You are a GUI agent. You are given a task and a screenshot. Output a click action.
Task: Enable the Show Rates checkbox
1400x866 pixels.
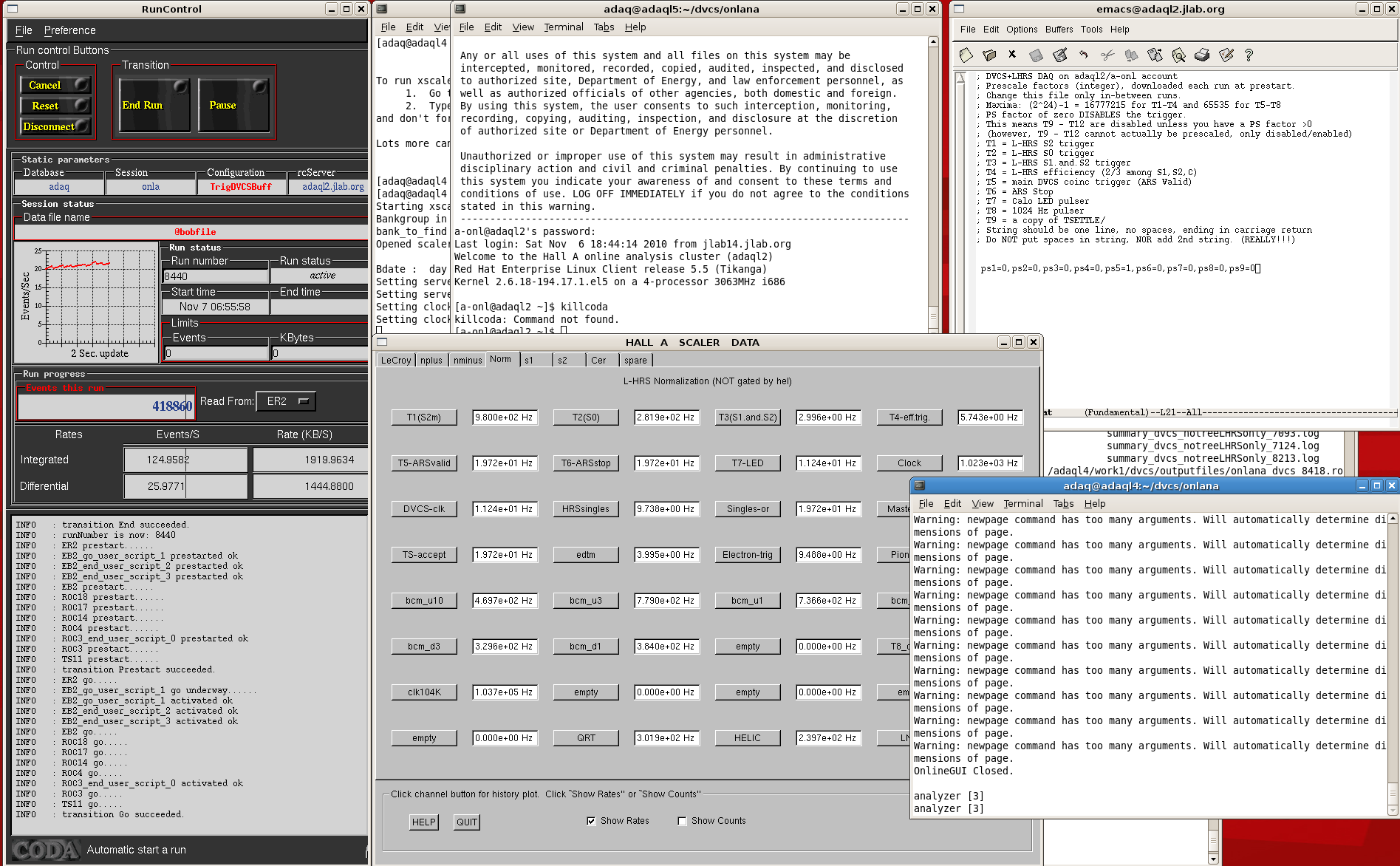coord(591,821)
